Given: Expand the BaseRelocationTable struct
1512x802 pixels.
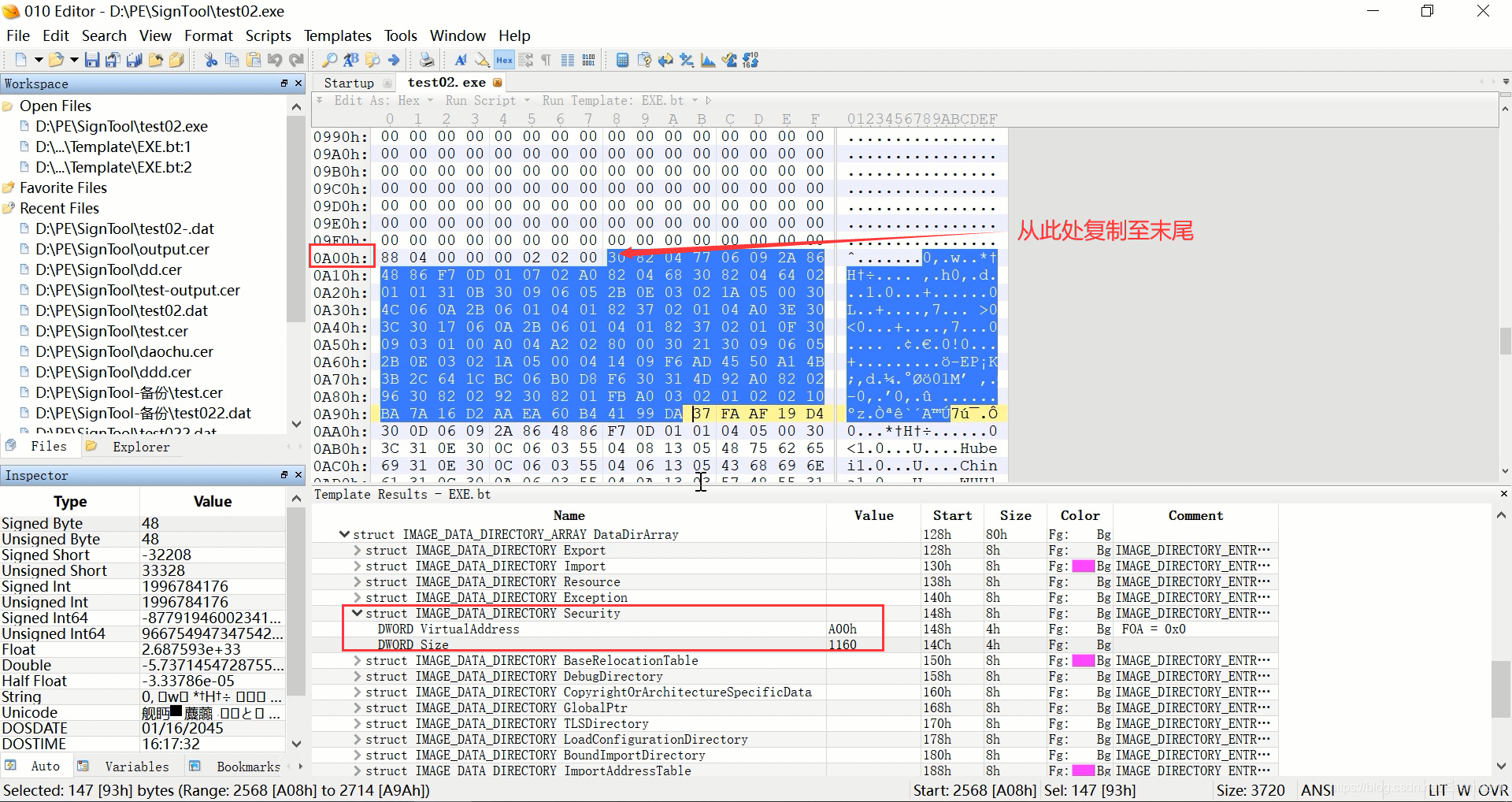Looking at the screenshot, I should pos(358,660).
